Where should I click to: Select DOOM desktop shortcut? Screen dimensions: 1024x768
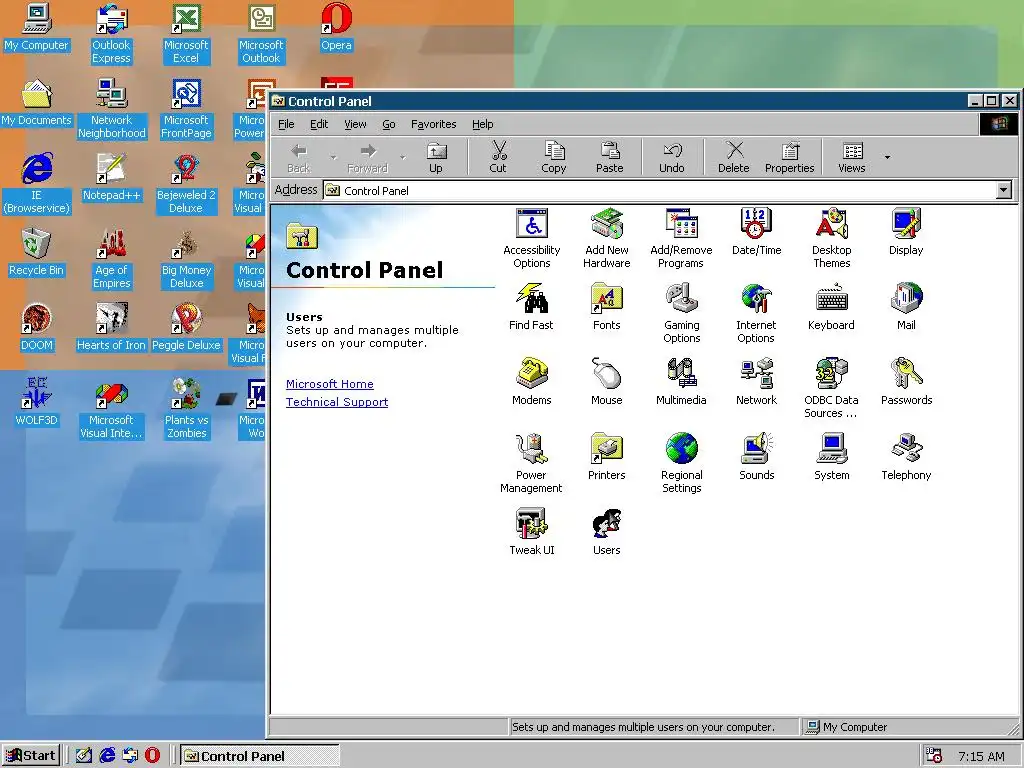pyautogui.click(x=36, y=328)
